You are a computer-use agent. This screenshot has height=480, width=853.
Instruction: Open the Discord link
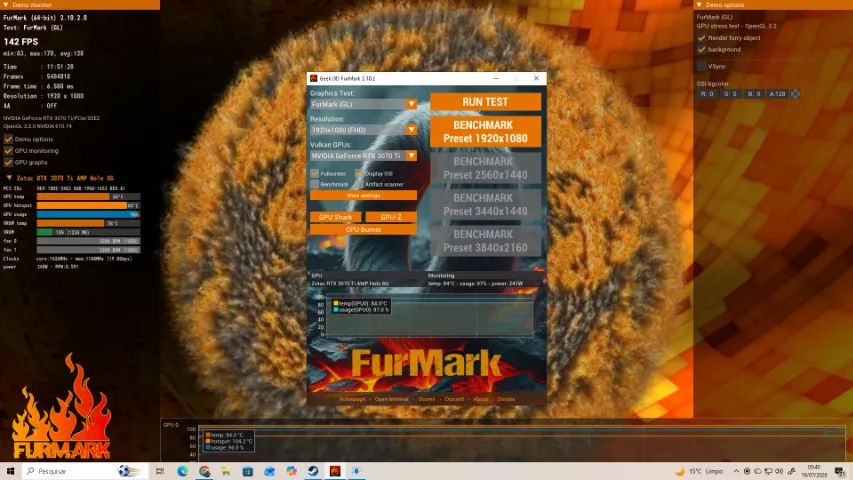pyautogui.click(x=454, y=399)
